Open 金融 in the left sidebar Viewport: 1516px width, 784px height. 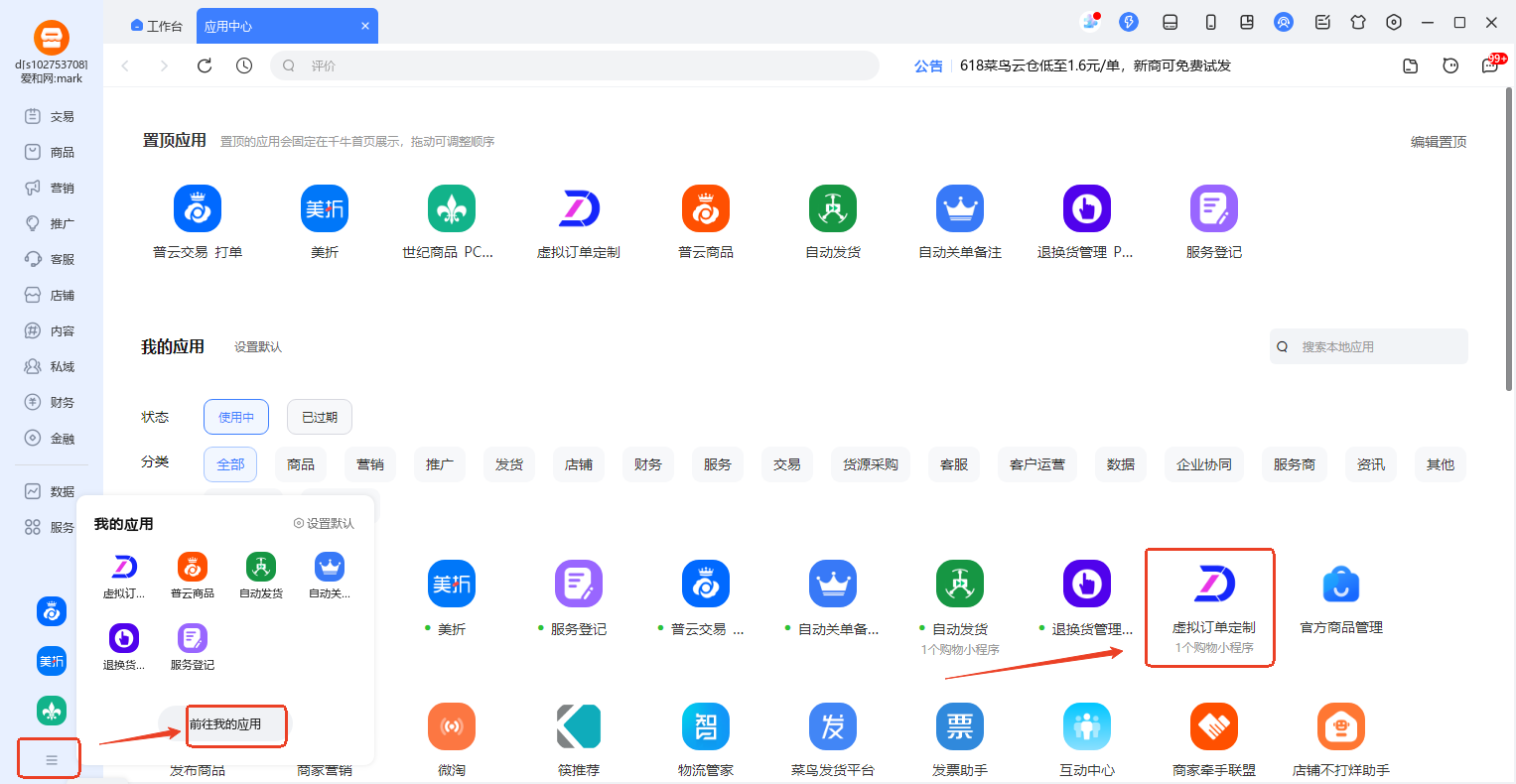click(51, 438)
